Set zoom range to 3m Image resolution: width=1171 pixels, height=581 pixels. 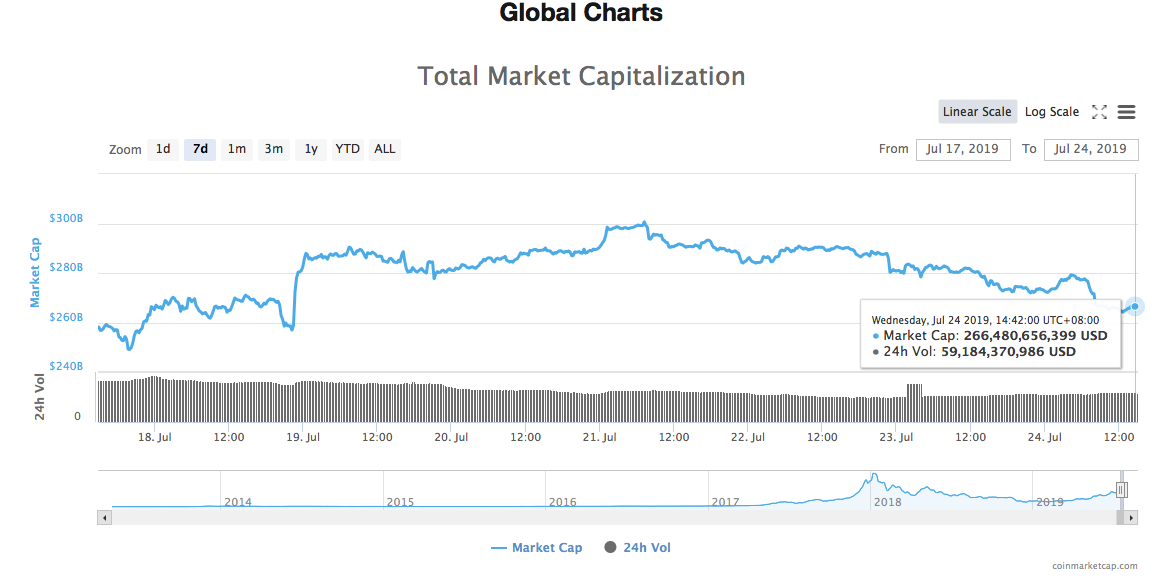pyautogui.click(x=274, y=150)
